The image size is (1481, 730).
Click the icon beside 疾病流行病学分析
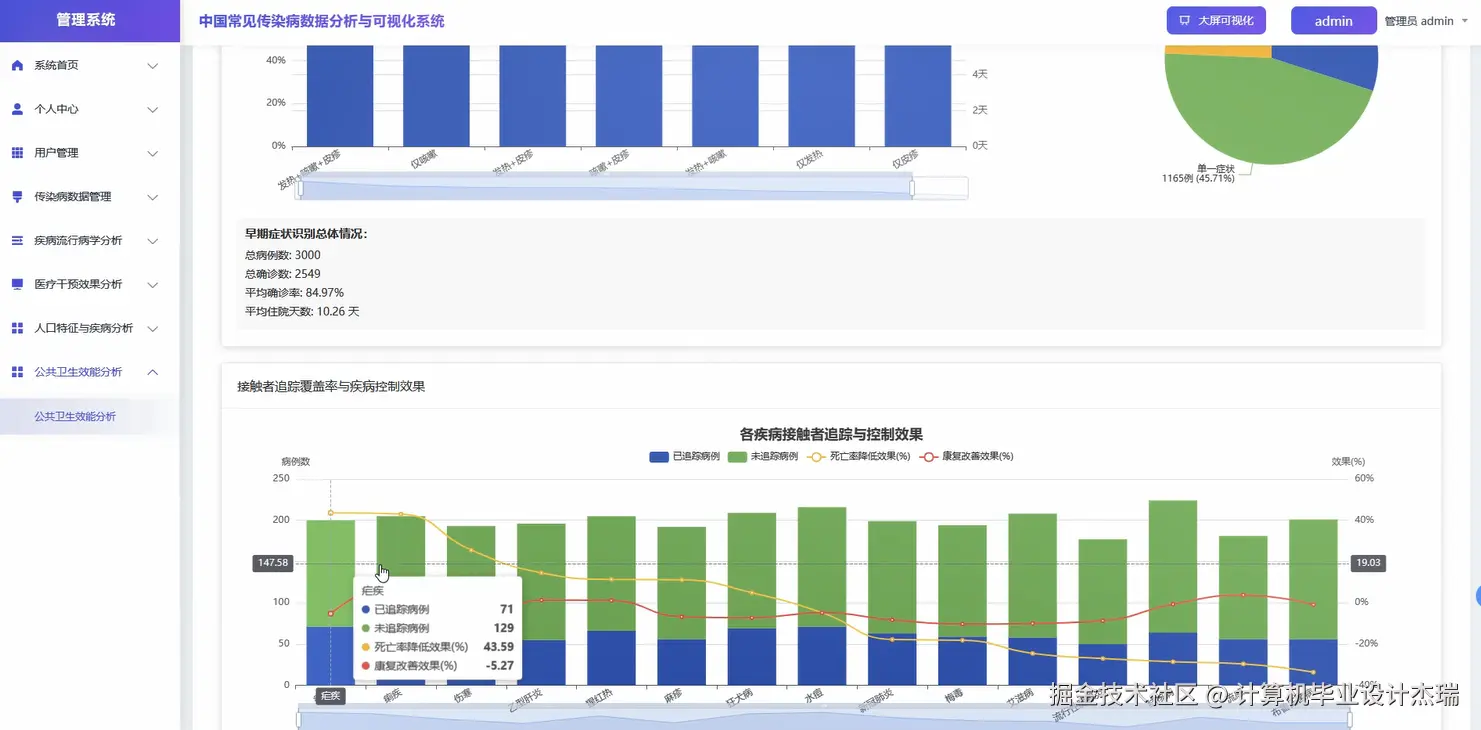tap(17, 241)
